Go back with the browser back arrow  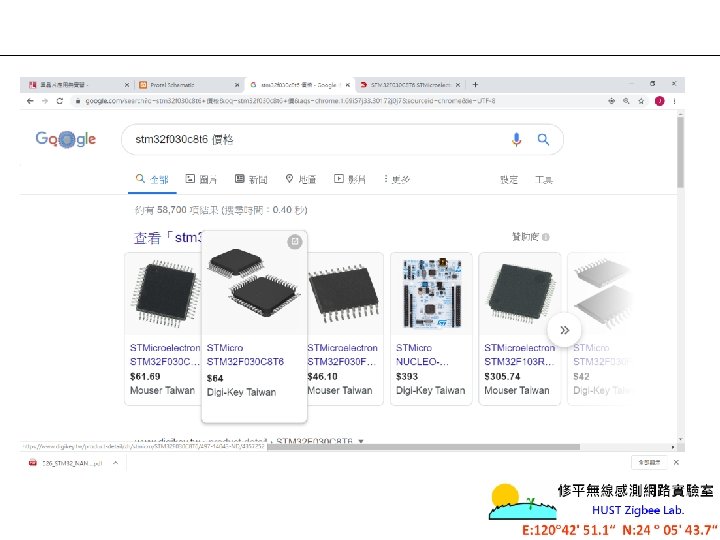pos(30,101)
